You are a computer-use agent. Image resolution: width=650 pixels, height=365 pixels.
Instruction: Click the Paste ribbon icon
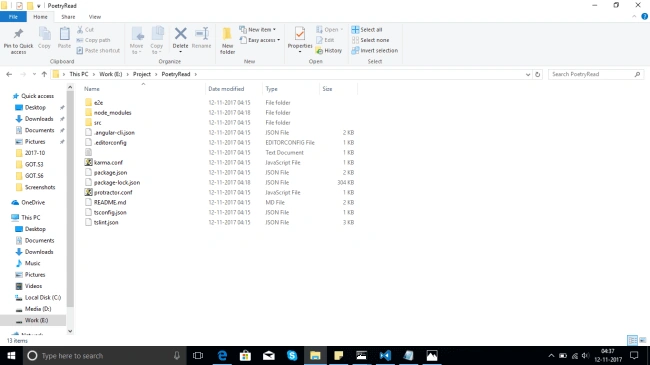click(x=64, y=33)
